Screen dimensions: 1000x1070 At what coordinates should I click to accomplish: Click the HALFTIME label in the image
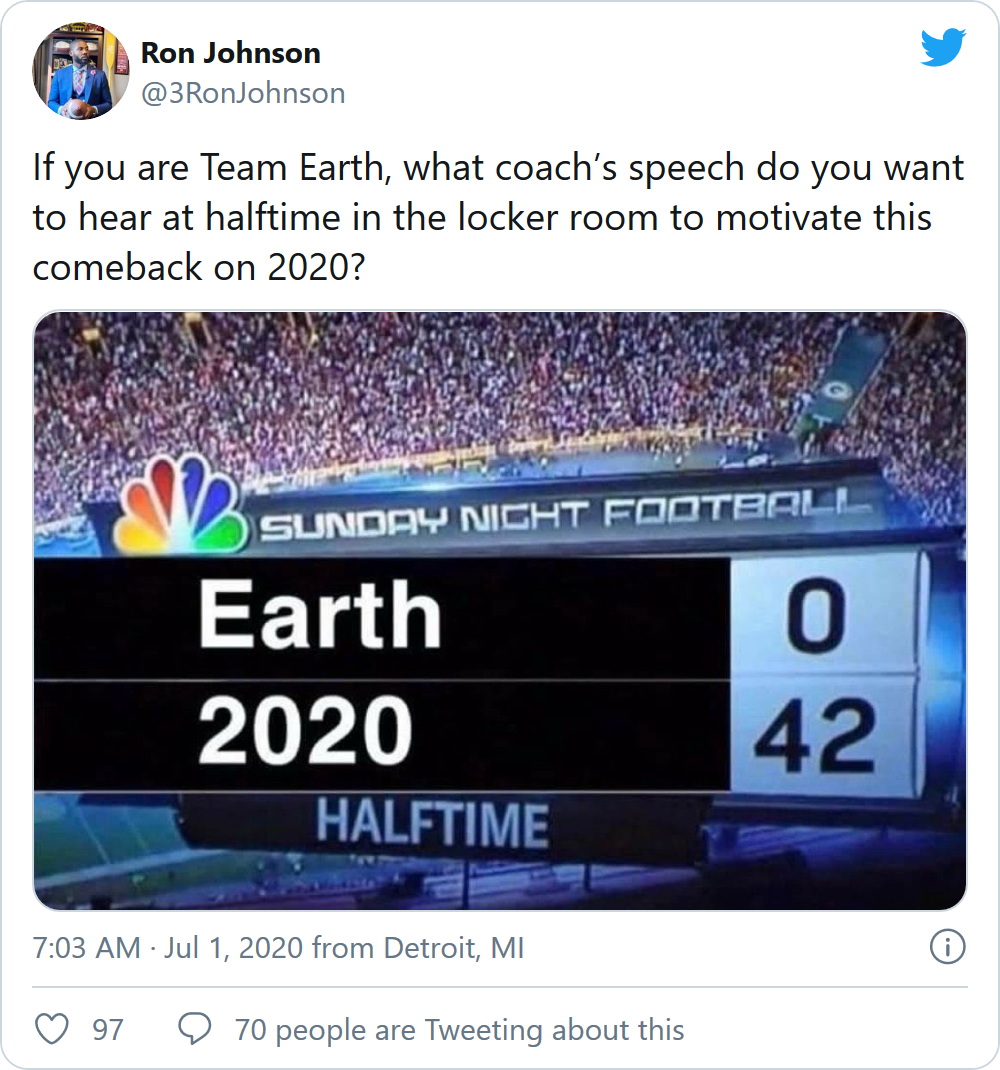[432, 824]
